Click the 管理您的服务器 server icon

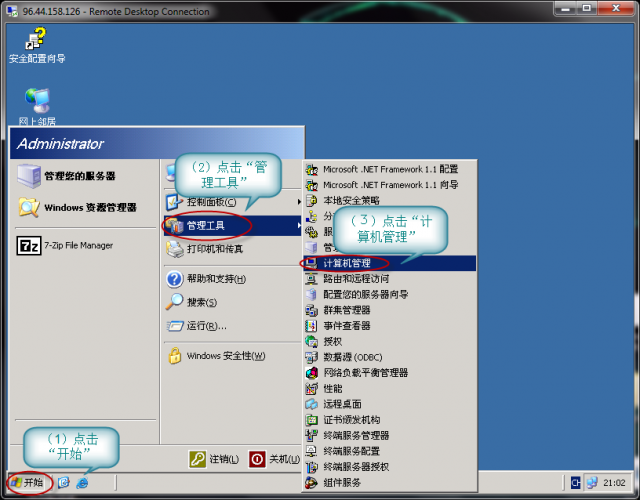tap(29, 176)
